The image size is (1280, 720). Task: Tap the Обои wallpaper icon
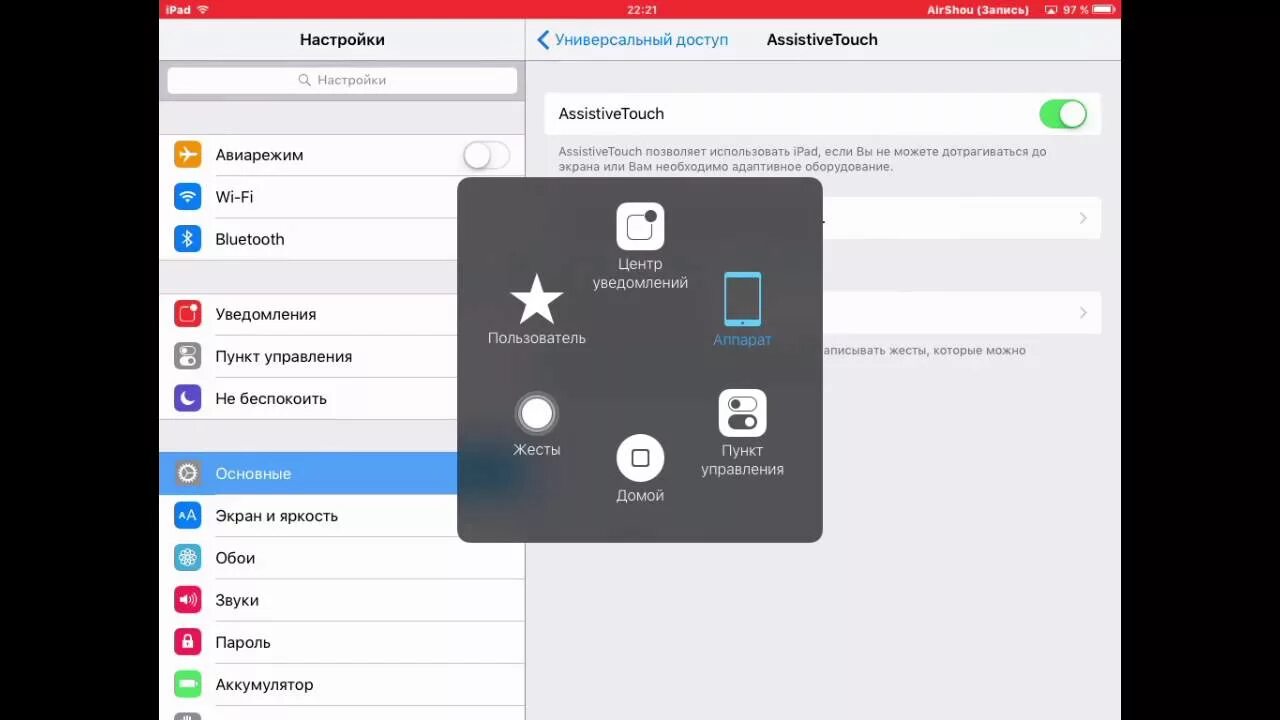click(x=188, y=558)
